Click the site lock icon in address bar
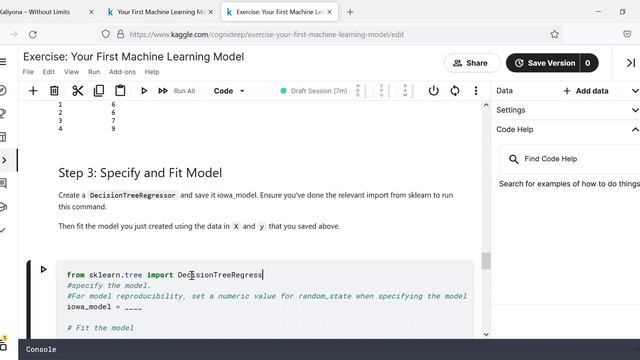Viewport: 640px width, 360px height. (x=120, y=34)
